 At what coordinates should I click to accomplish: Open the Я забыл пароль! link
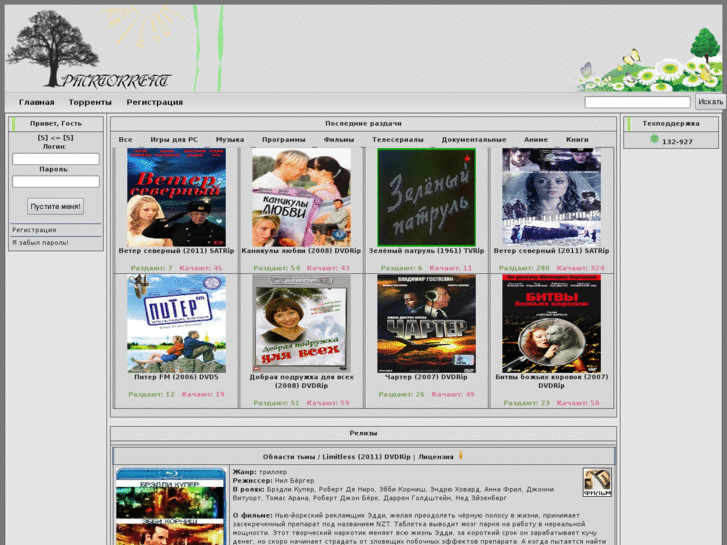(40, 243)
